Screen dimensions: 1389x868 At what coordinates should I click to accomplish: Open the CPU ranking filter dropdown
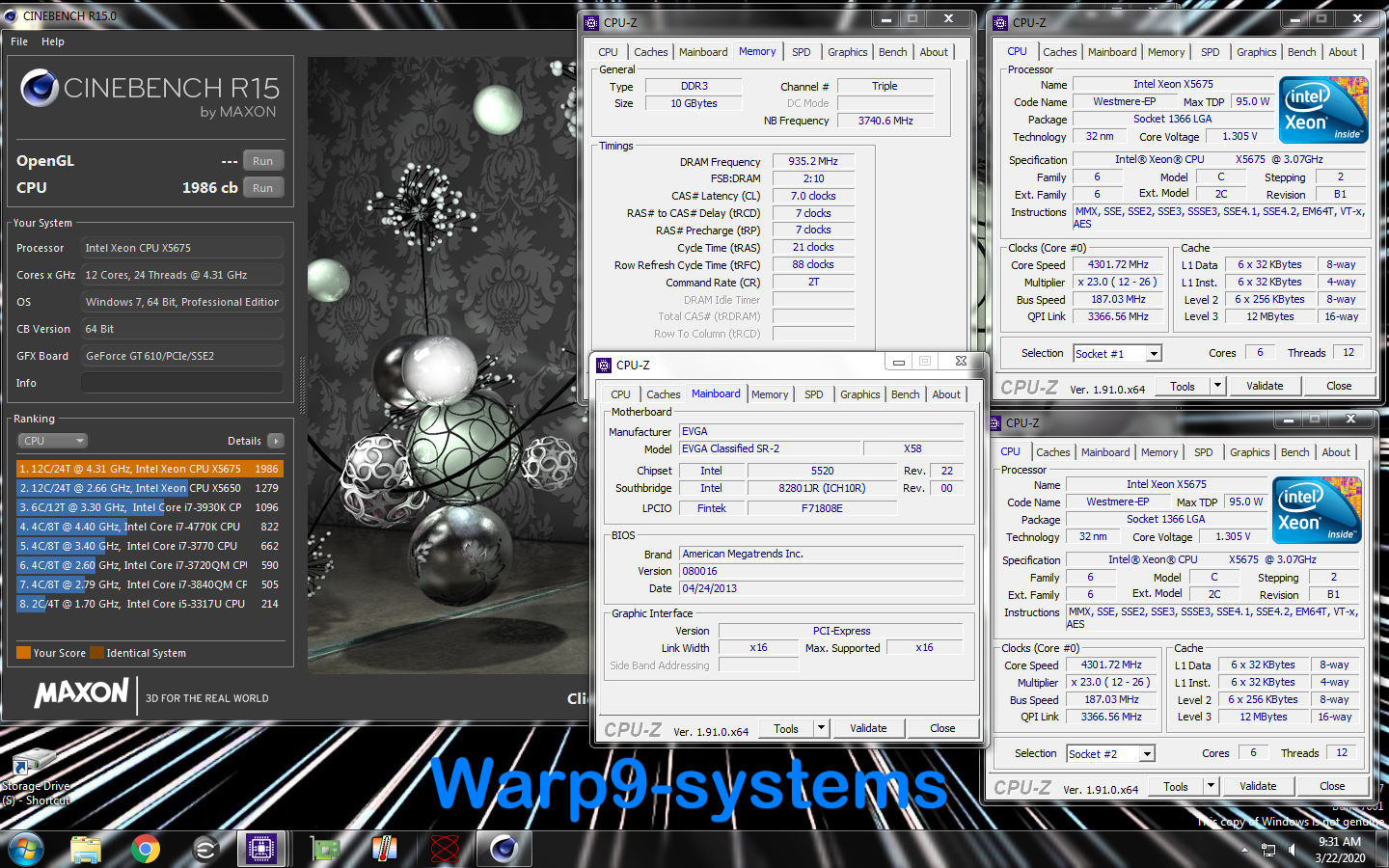[53, 441]
